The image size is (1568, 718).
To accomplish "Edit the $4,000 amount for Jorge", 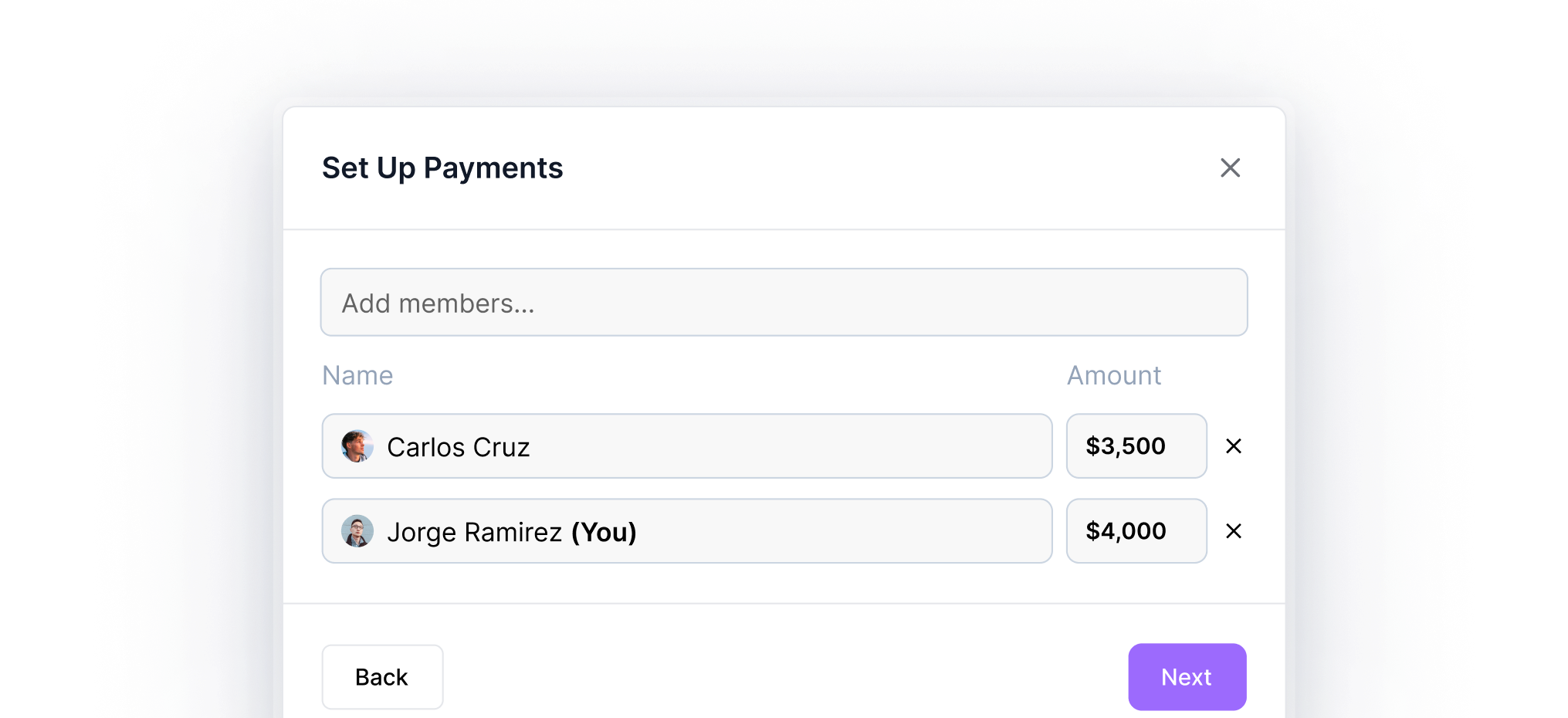I will coord(1136,531).
